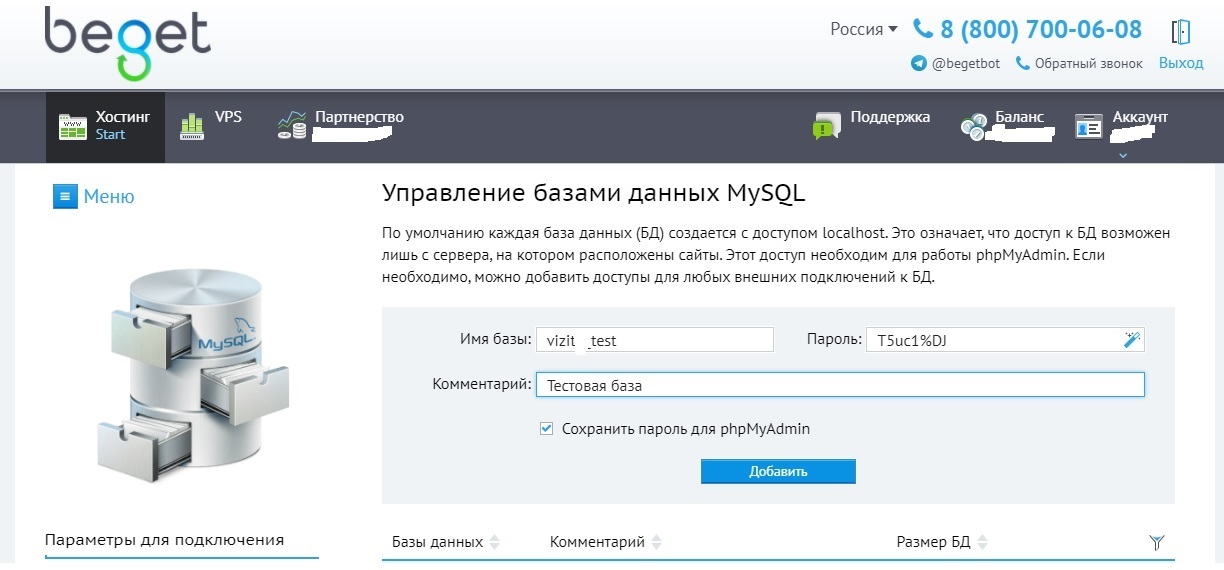Viewport: 1224px width, 570px height.
Task: Request a callback via Обратный звонок
Action: coord(1088,63)
